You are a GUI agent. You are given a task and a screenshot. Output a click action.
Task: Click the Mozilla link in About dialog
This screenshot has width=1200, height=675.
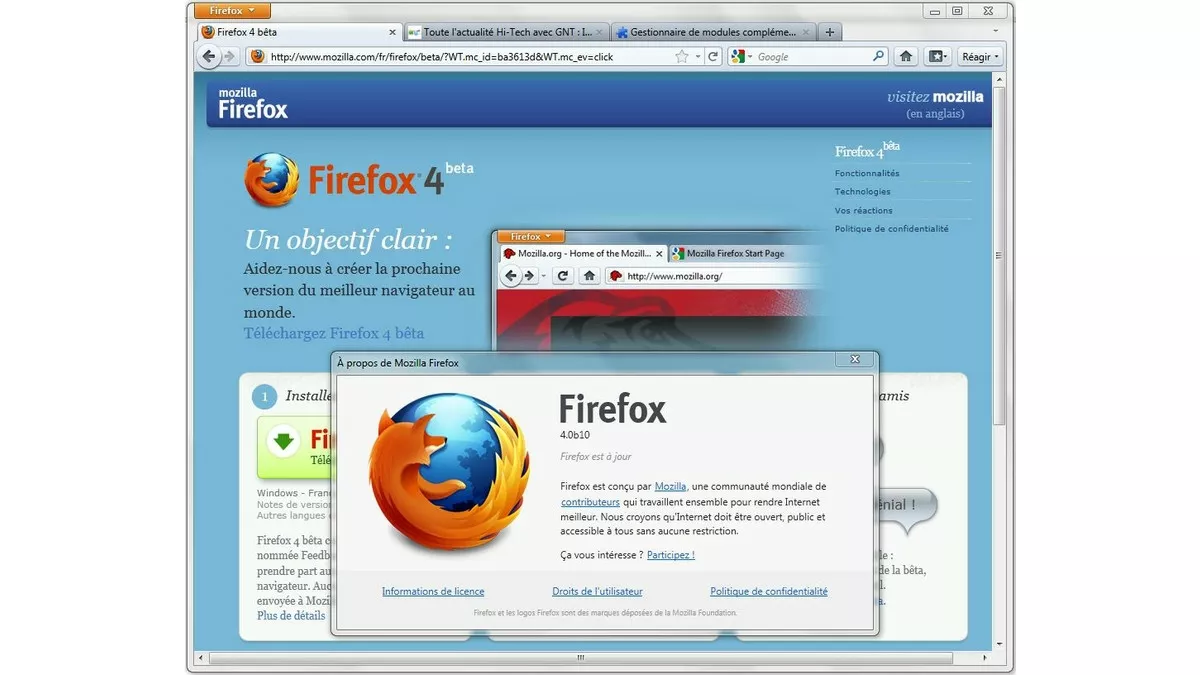(x=670, y=486)
